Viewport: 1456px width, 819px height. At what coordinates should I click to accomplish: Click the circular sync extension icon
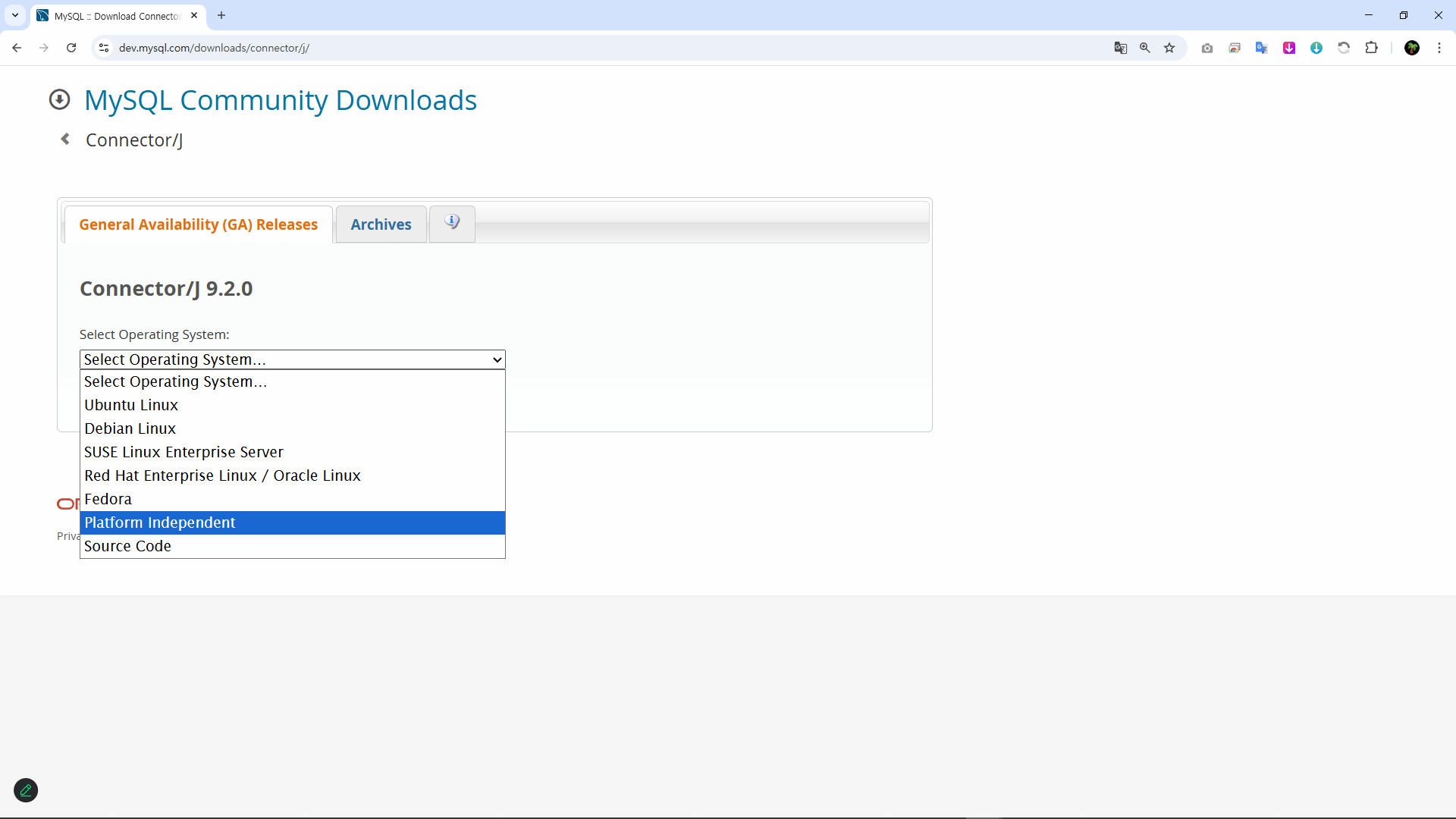[x=1344, y=48]
